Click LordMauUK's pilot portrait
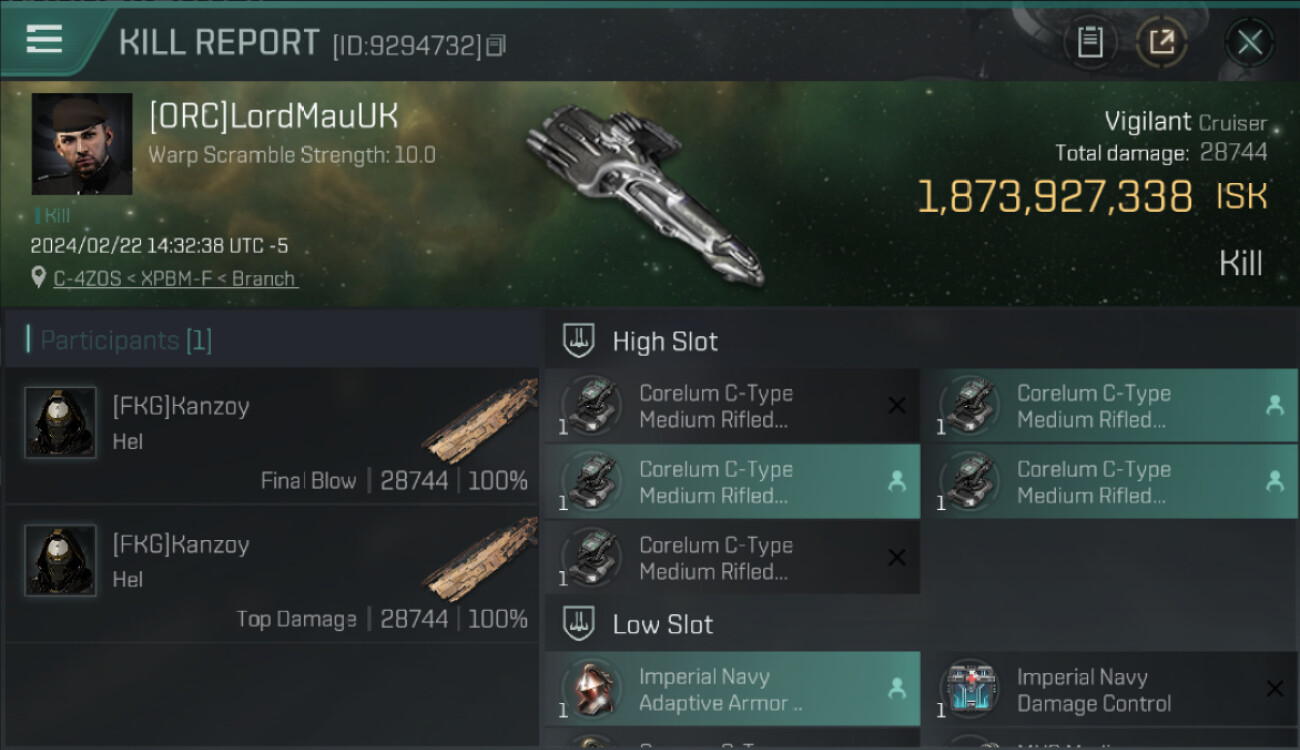This screenshot has height=750, width=1300. (x=82, y=144)
